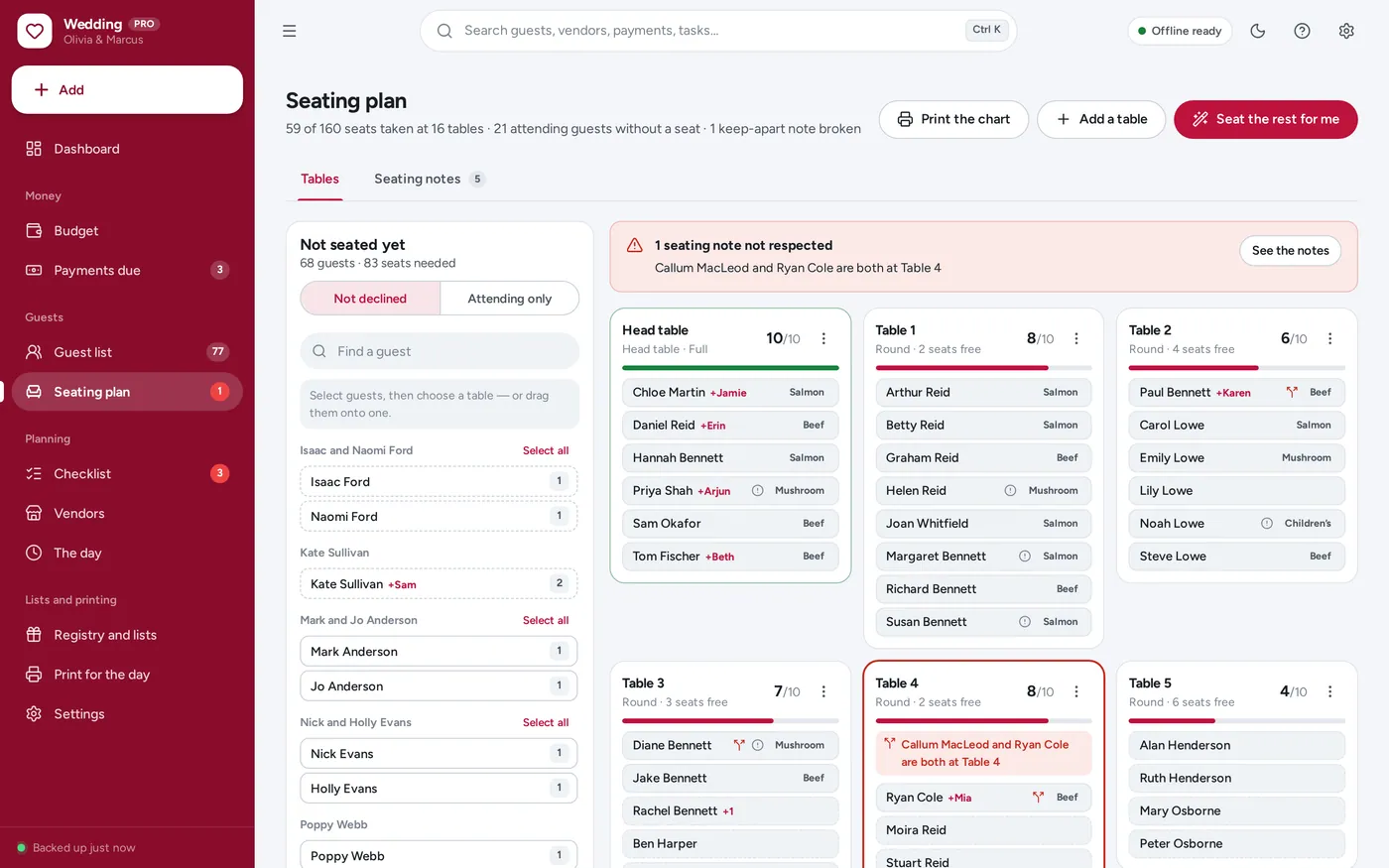Click the info icon on Priya Shah
This screenshot has height=868, width=1389.
(758, 490)
